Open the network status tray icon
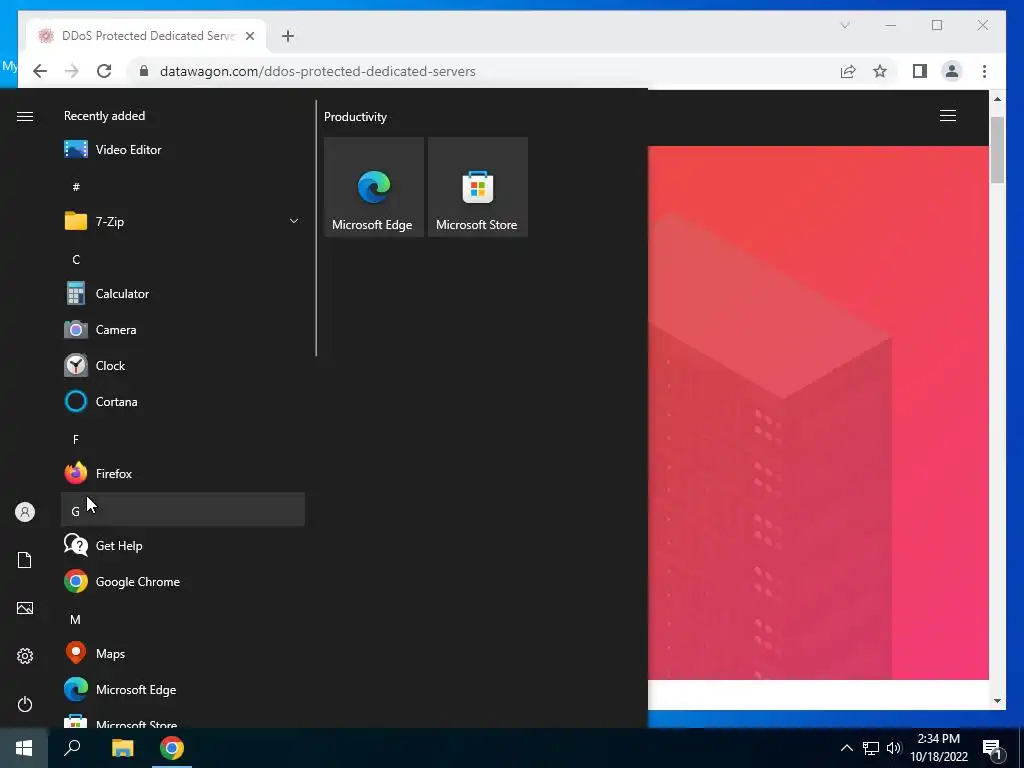This screenshot has width=1024, height=768. pyautogui.click(x=871, y=748)
